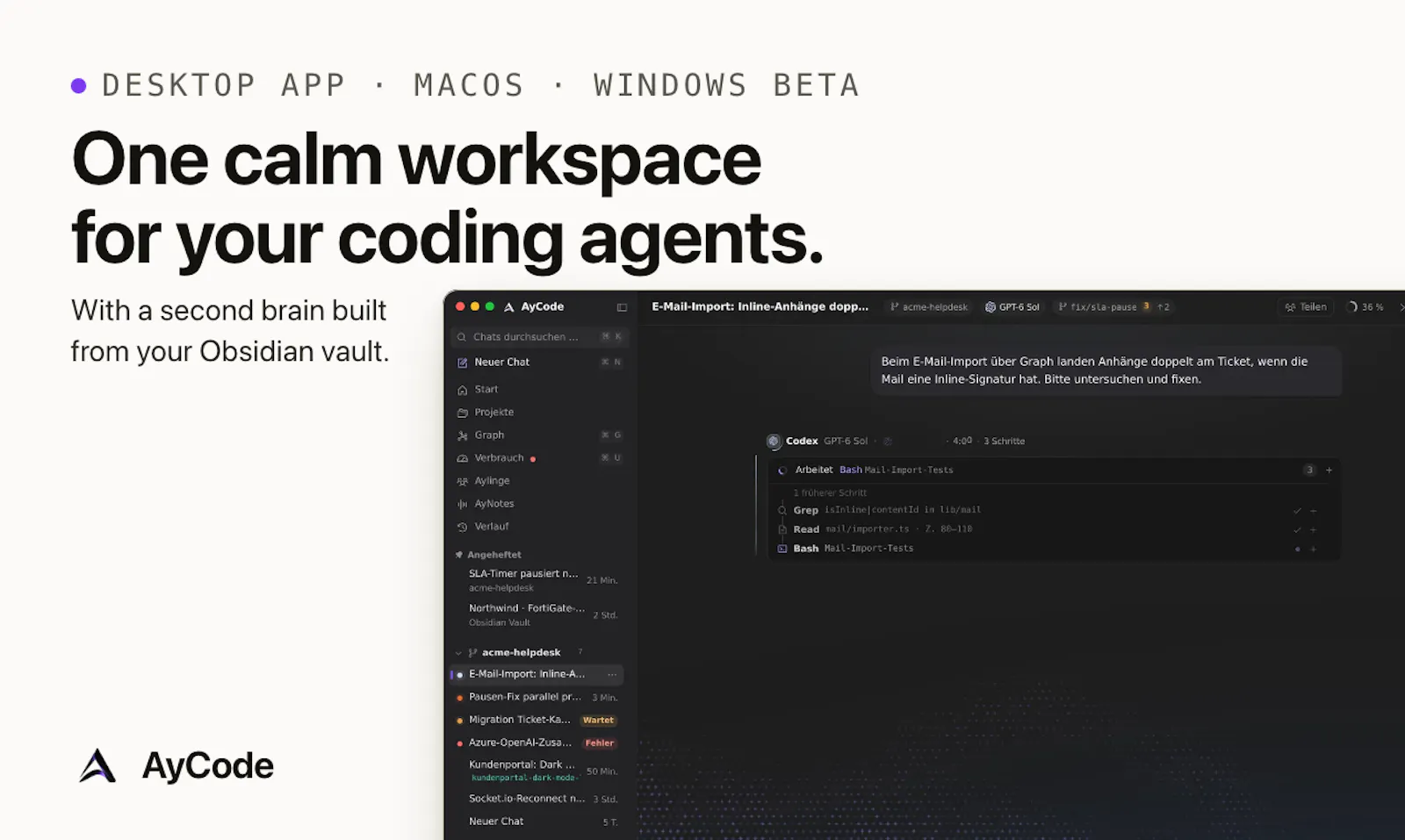Viewport: 1405px width, 840px height.
Task: Open Azure-OpenAI-Zusa... chat
Action: 520,743
